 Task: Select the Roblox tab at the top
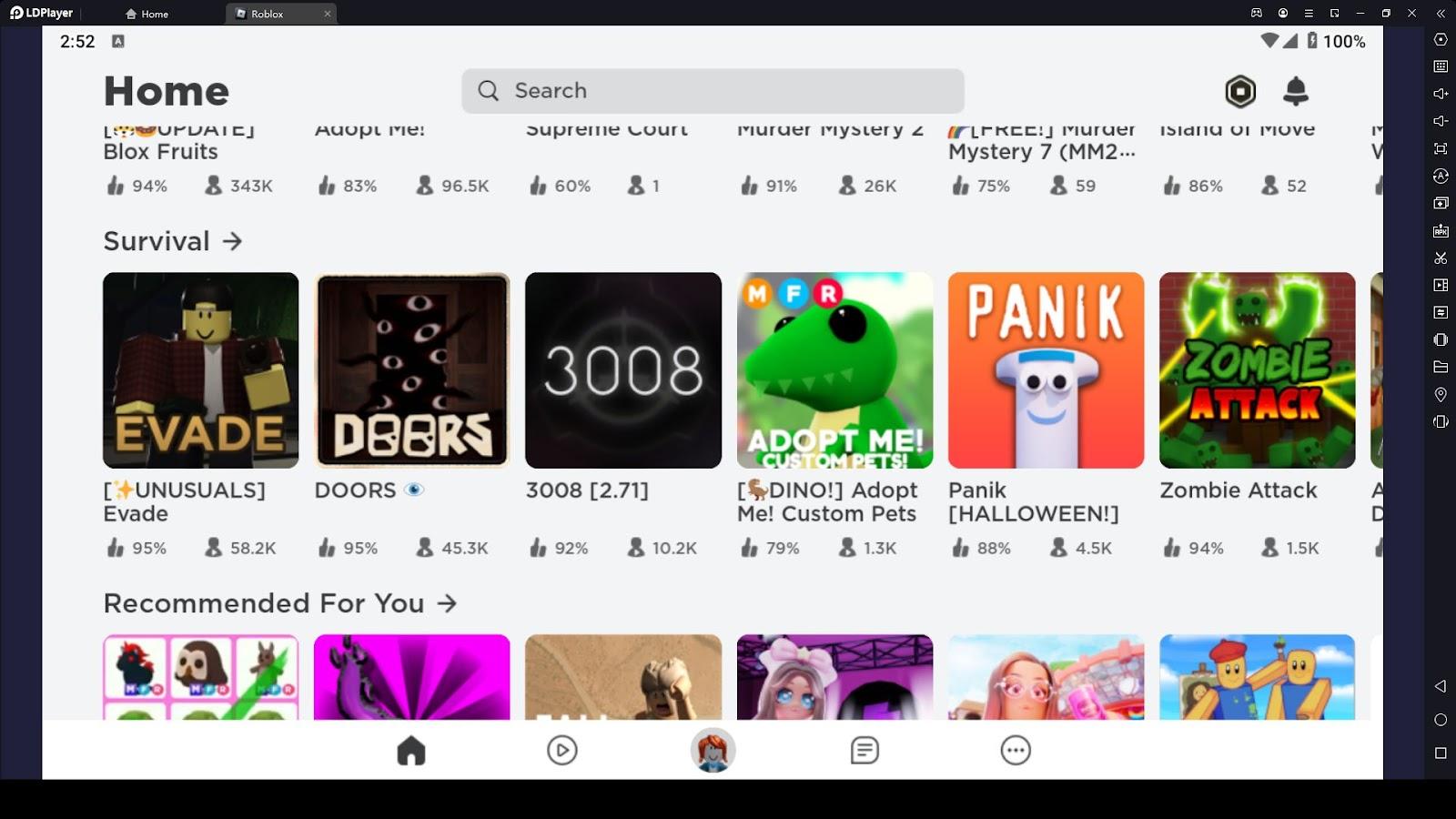pos(268,14)
